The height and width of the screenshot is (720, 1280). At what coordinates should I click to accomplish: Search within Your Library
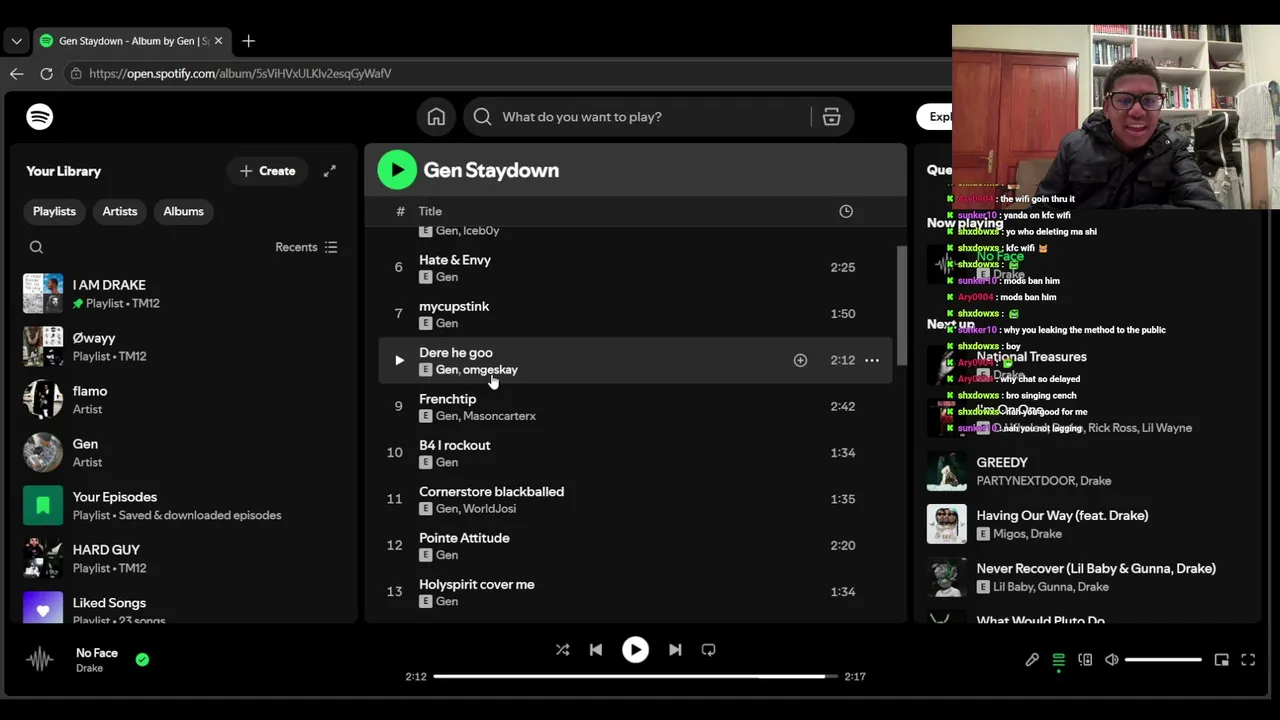(36, 247)
